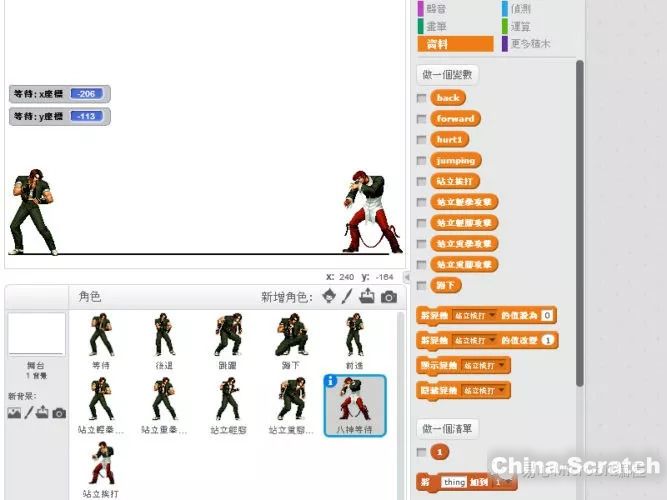Check the jumping variable checkbox

pos(422,161)
